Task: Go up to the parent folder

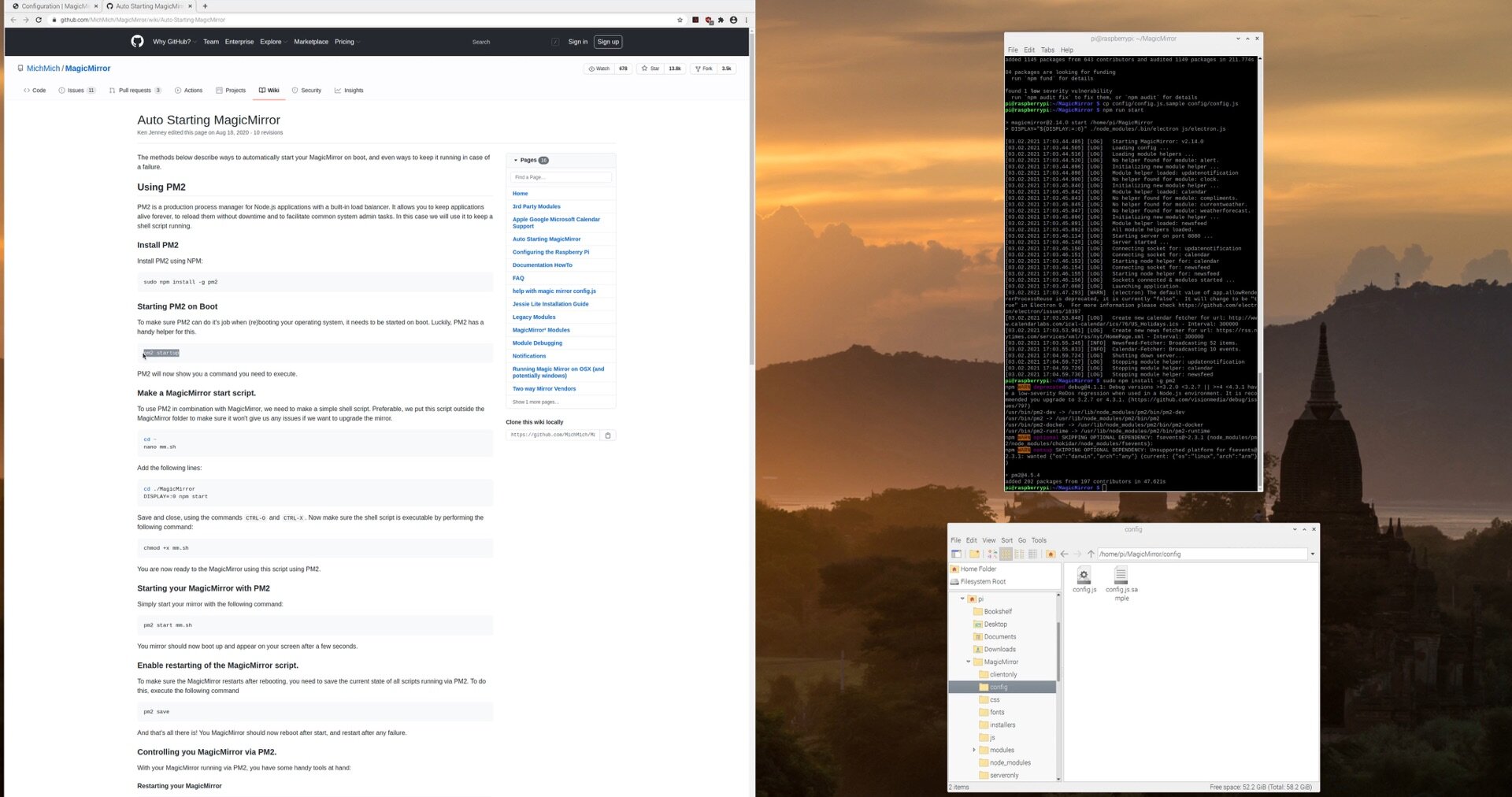Action: [1091, 554]
